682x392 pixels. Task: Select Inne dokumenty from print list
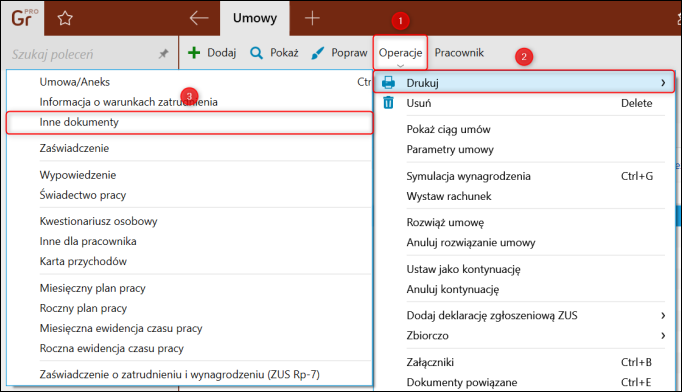pos(190,122)
